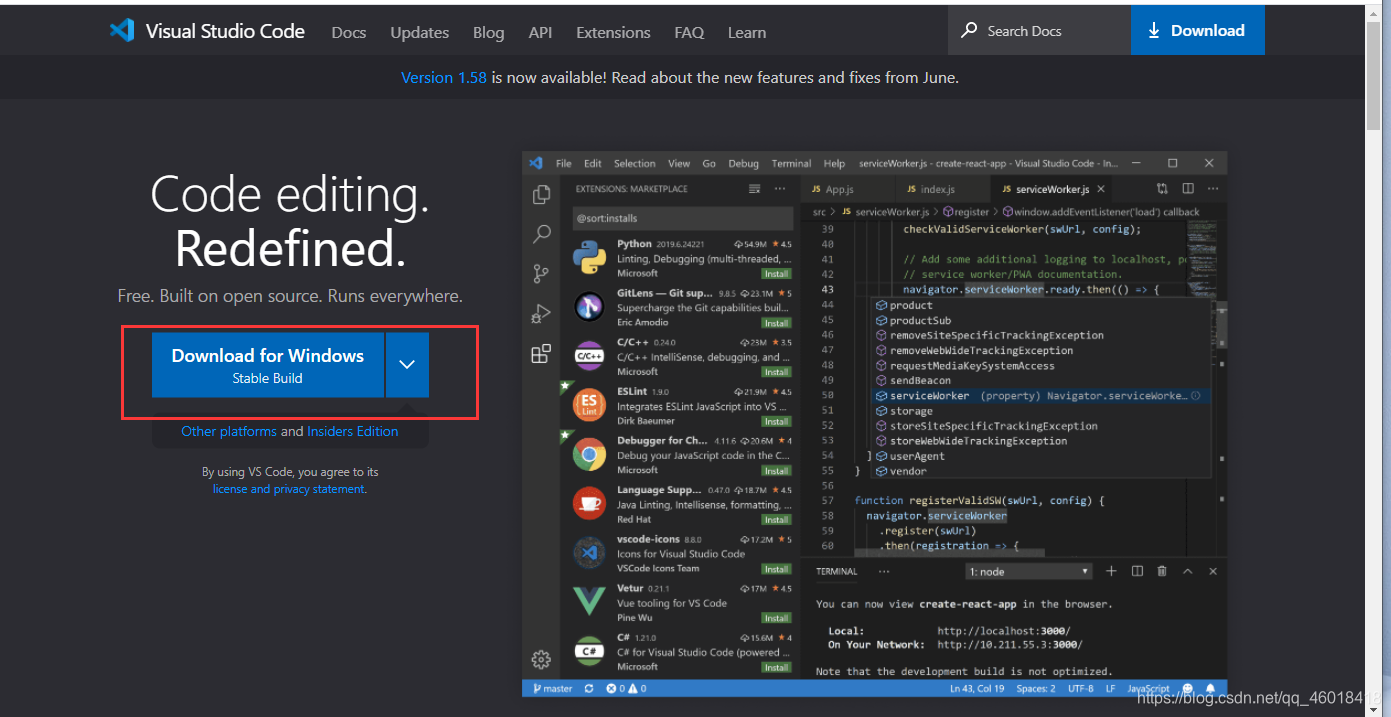Click the JavaScript language mode in the status bar
Image resolution: width=1391 pixels, height=717 pixels.
1149,688
